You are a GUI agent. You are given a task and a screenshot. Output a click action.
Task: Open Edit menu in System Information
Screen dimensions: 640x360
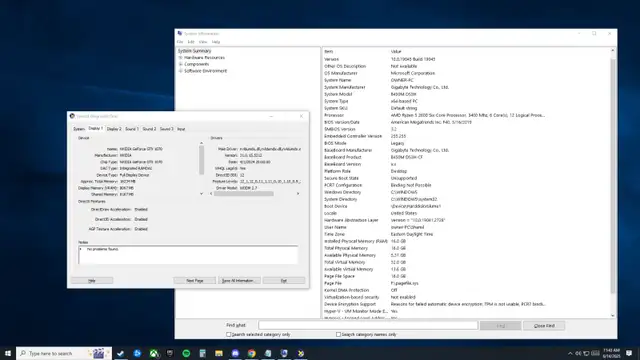191,42
